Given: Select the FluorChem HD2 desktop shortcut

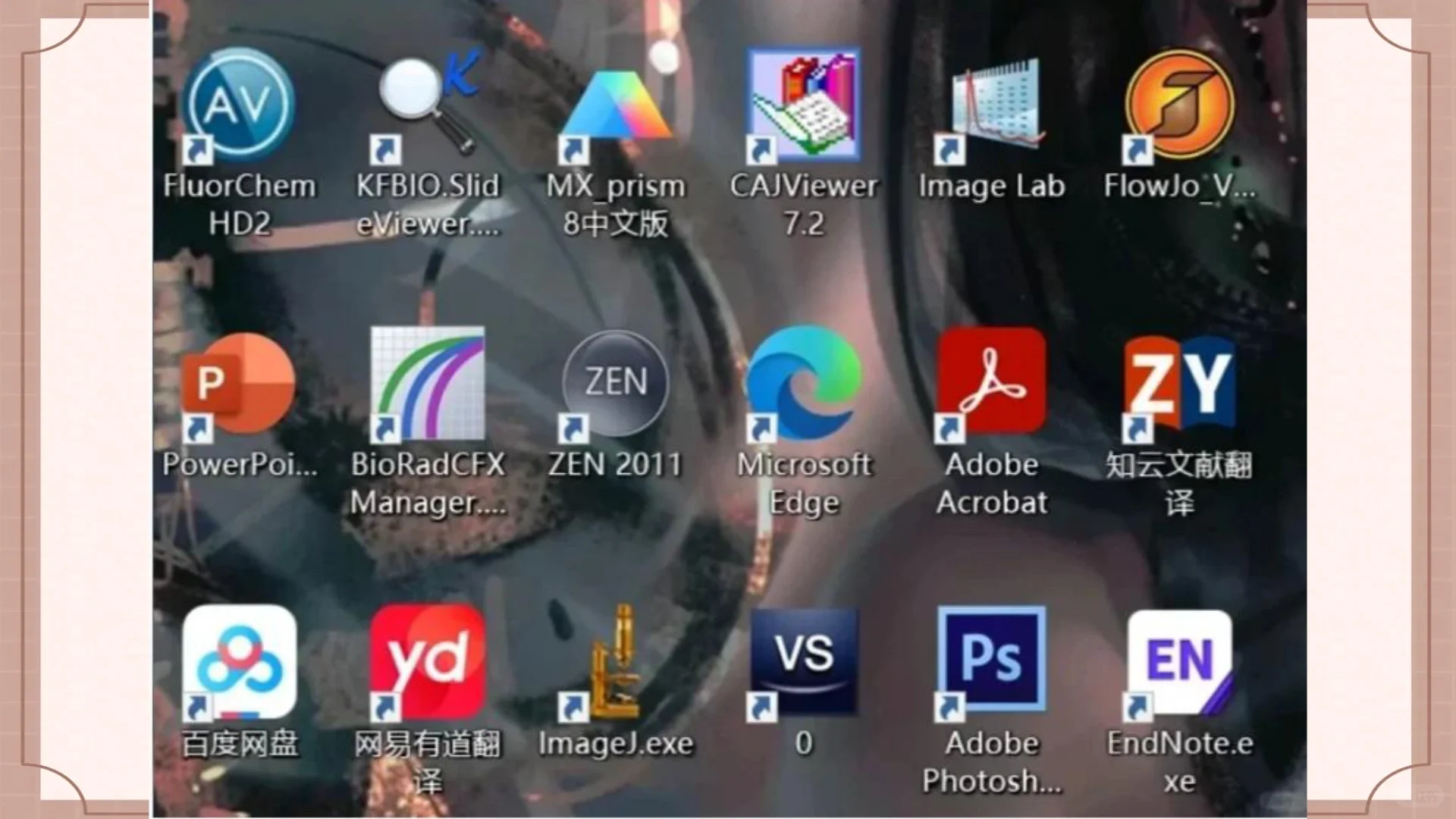Looking at the screenshot, I should pos(239,106).
